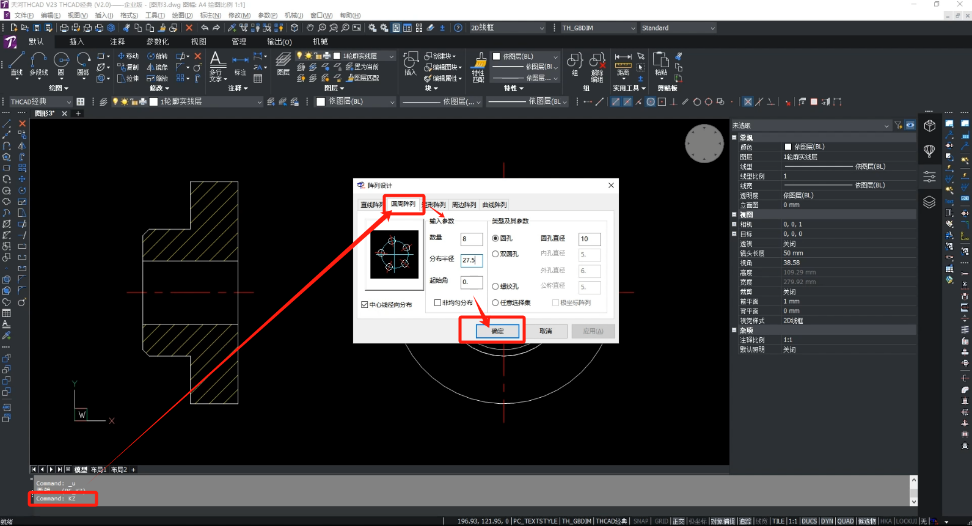The height and width of the screenshot is (526, 972).
Task: Click the Insert block (插入) icon
Action: point(410,64)
